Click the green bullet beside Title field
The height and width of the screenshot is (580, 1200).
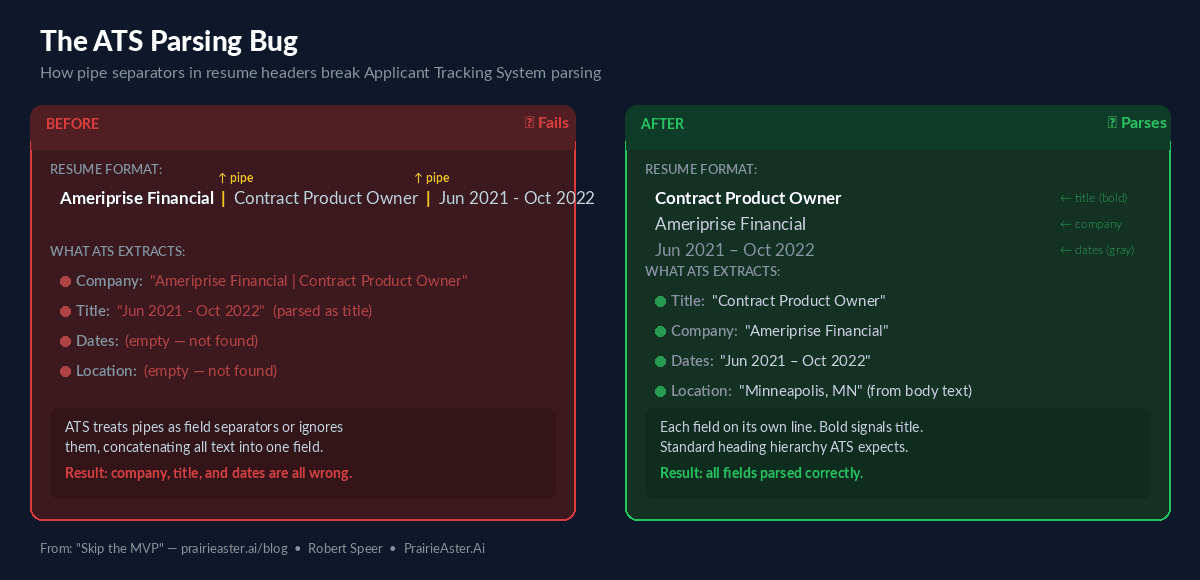tap(660, 301)
